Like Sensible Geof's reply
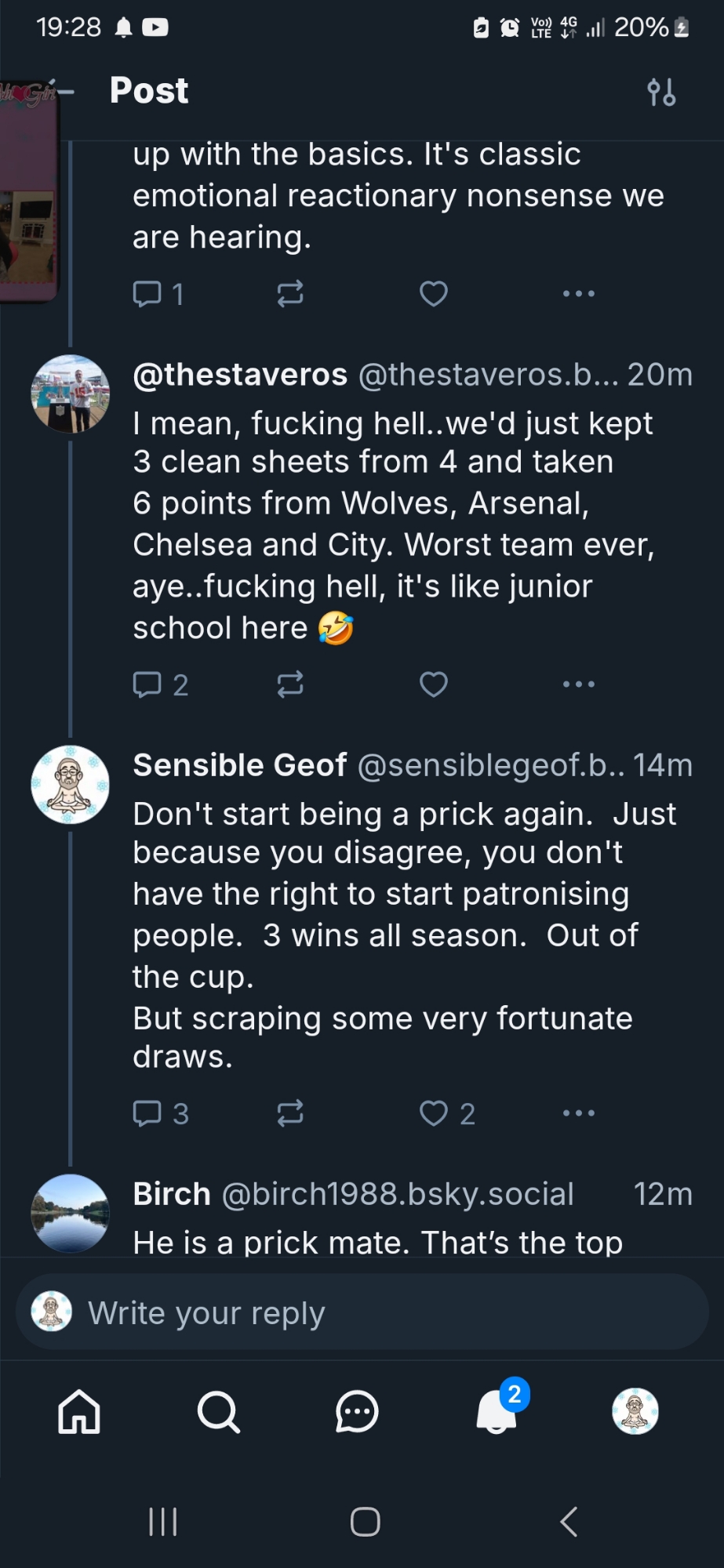Image resolution: width=724 pixels, height=1568 pixels. tap(434, 1112)
